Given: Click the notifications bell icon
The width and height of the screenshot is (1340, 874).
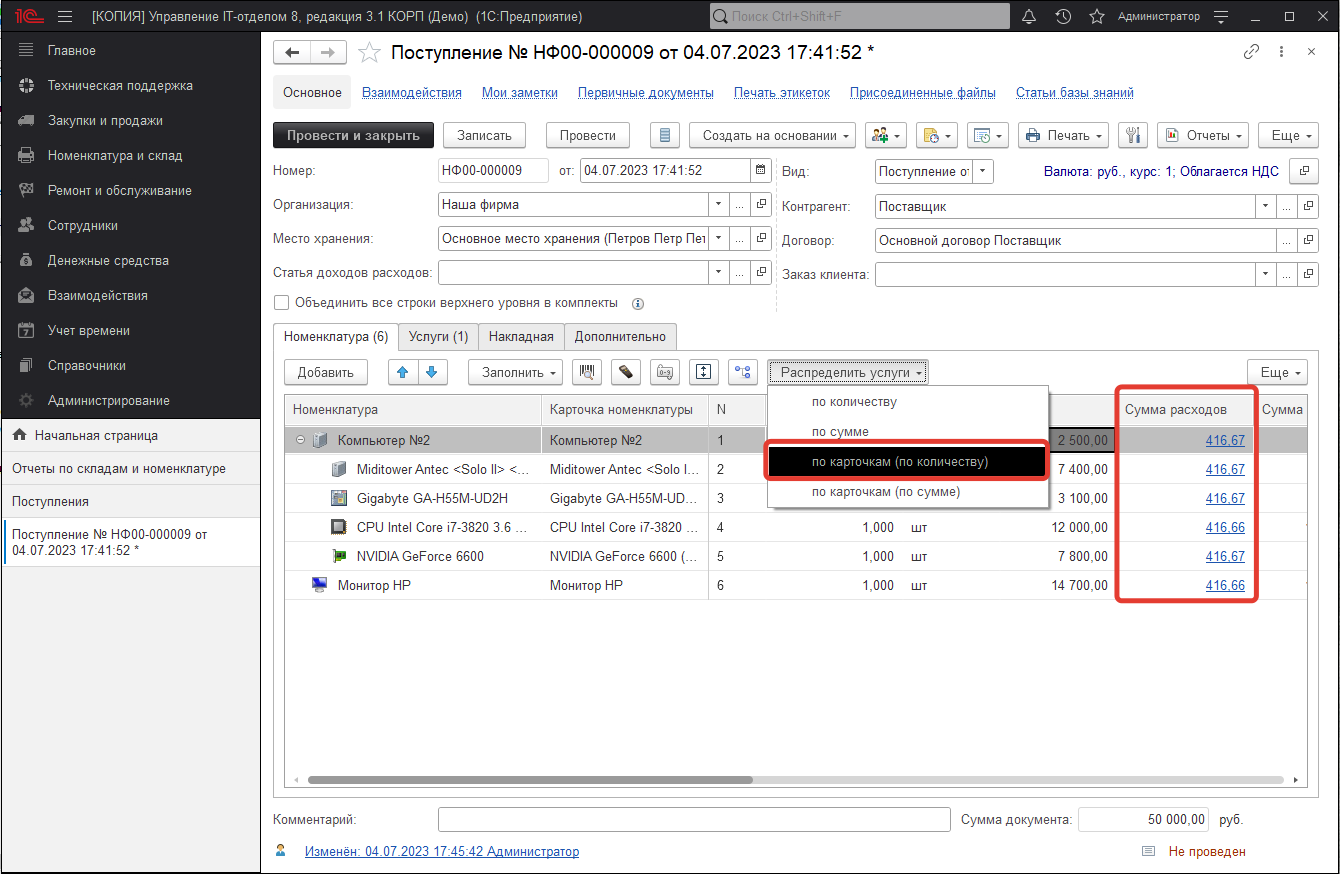Looking at the screenshot, I should [1028, 17].
